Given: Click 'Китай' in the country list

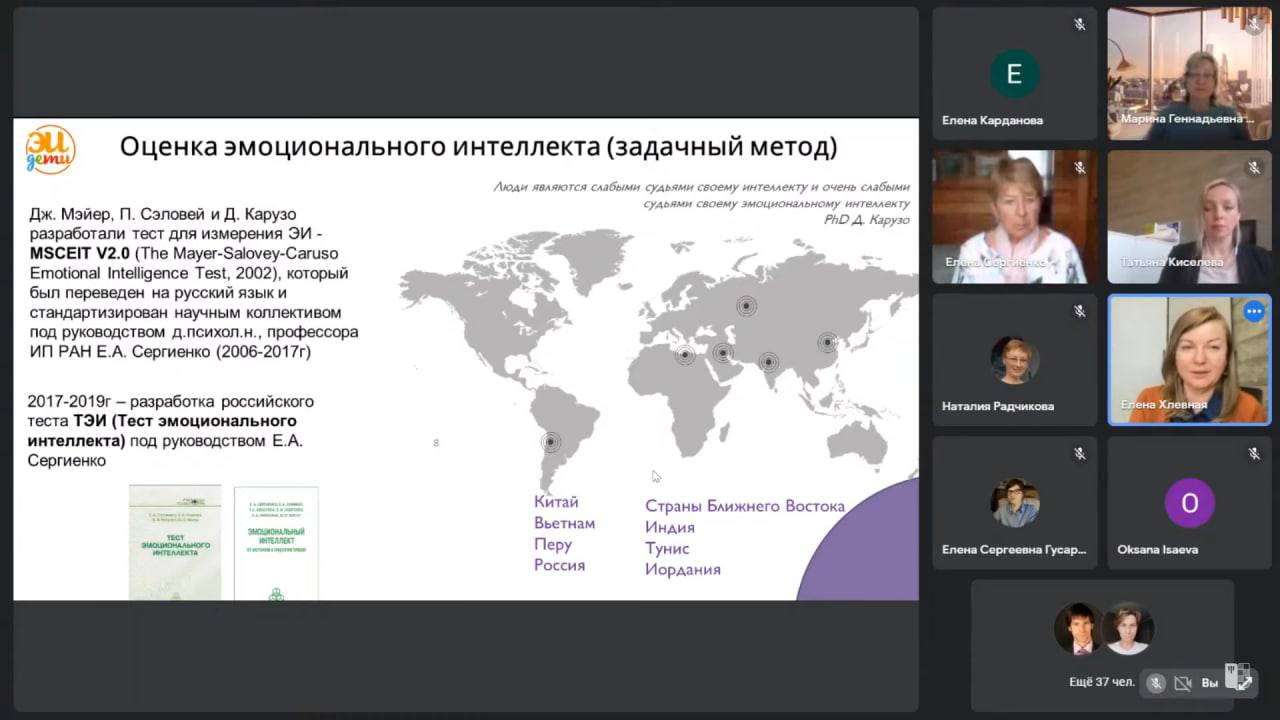Looking at the screenshot, I should (x=556, y=502).
